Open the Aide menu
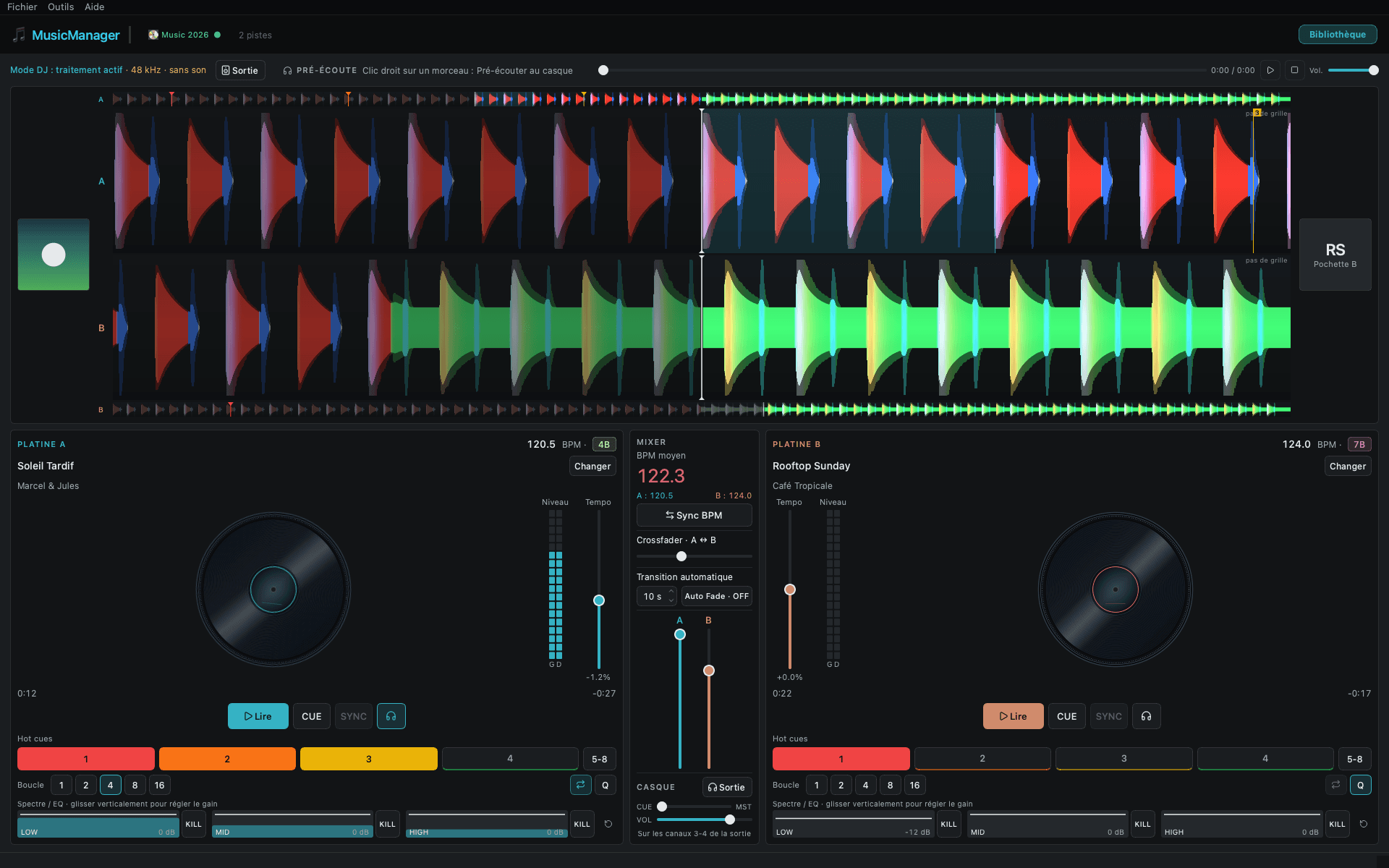The height and width of the screenshot is (868, 1389). pyautogui.click(x=95, y=7)
